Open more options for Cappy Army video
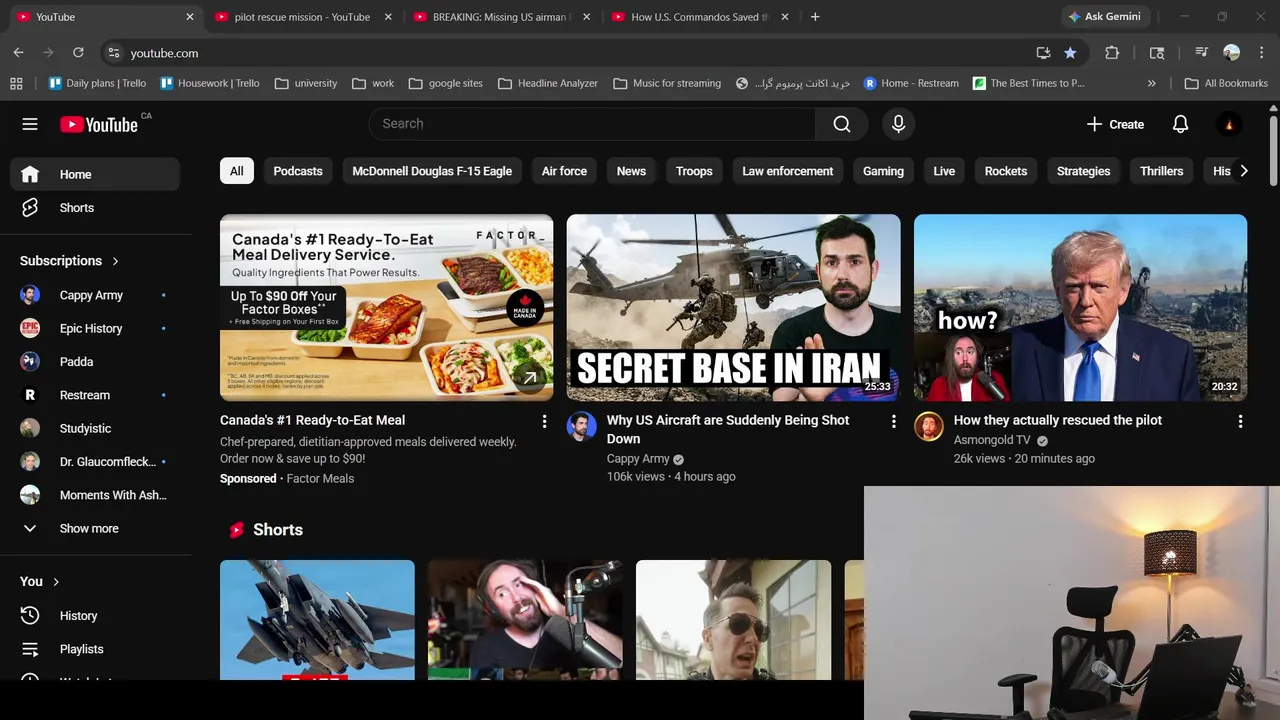Image resolution: width=1280 pixels, height=720 pixels. pyautogui.click(x=893, y=422)
